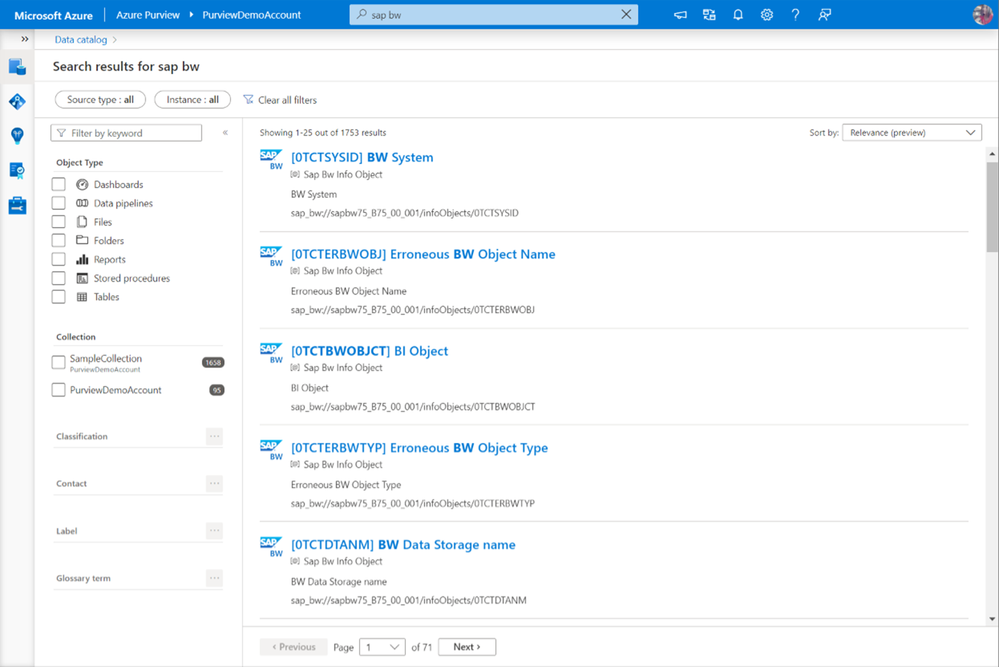Click the Files document icon

82,222
